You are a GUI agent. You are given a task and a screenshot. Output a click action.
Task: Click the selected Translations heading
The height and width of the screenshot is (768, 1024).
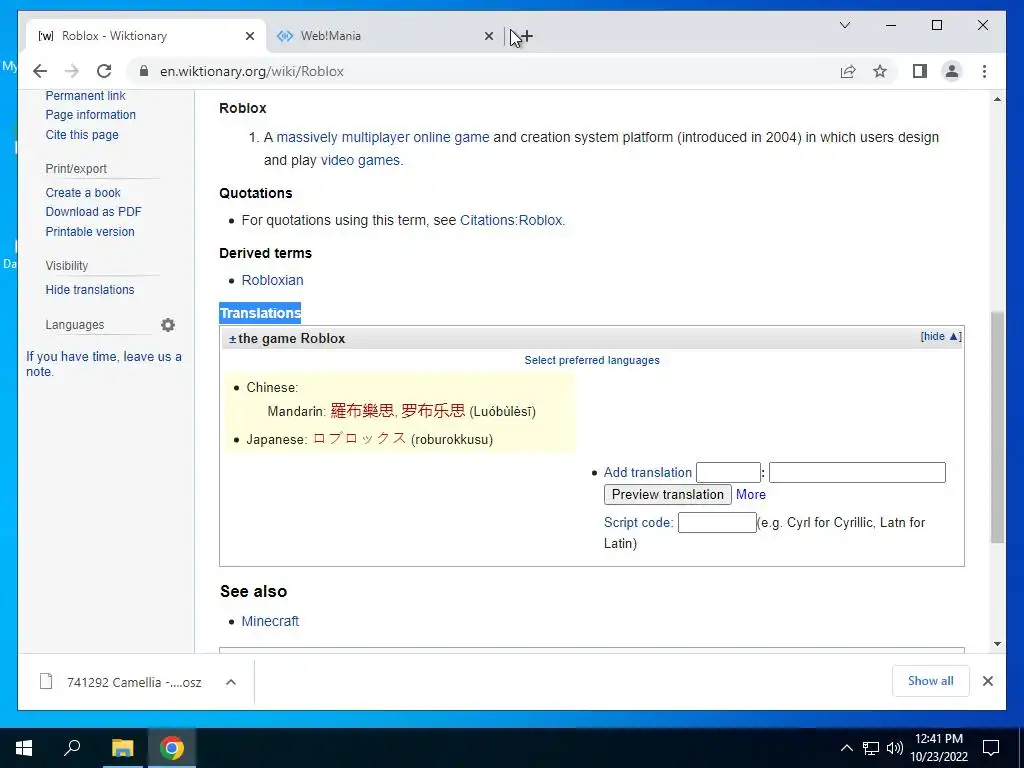coord(260,313)
